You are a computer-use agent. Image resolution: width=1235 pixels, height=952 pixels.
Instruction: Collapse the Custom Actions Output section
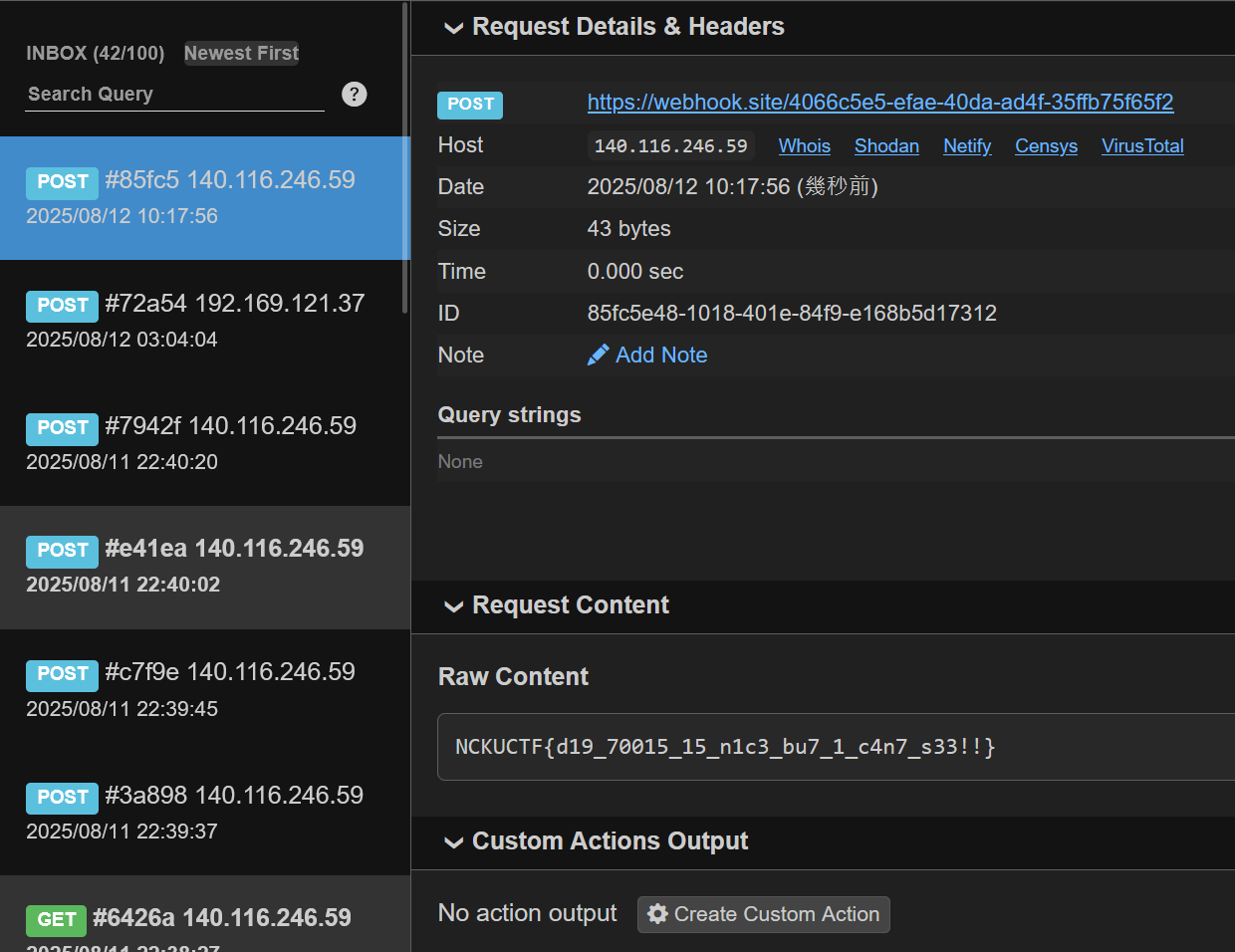[454, 842]
